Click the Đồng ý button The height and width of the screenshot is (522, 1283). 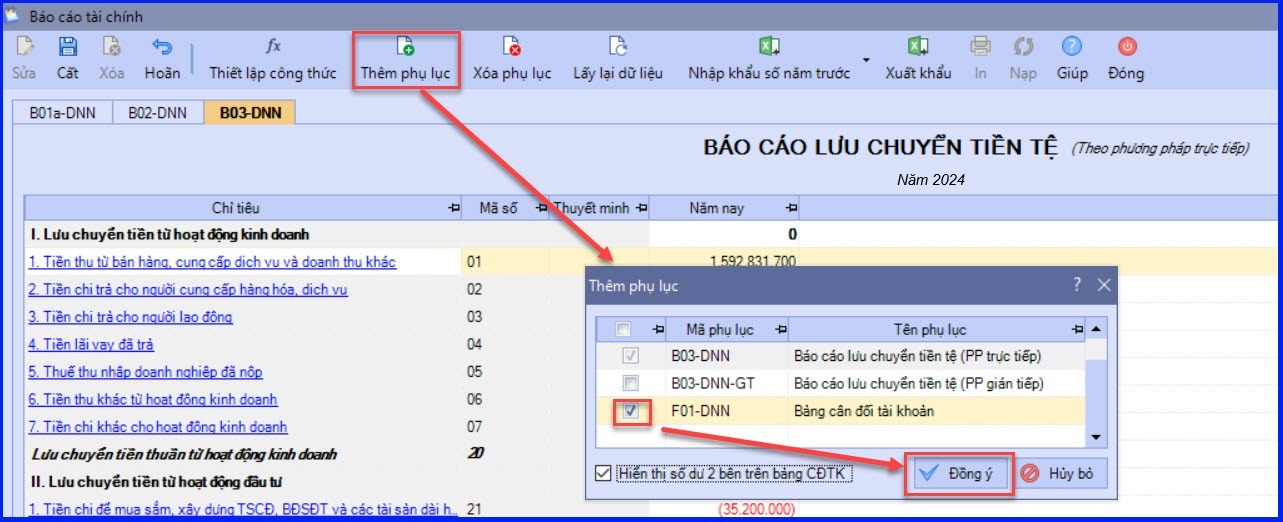coord(959,474)
